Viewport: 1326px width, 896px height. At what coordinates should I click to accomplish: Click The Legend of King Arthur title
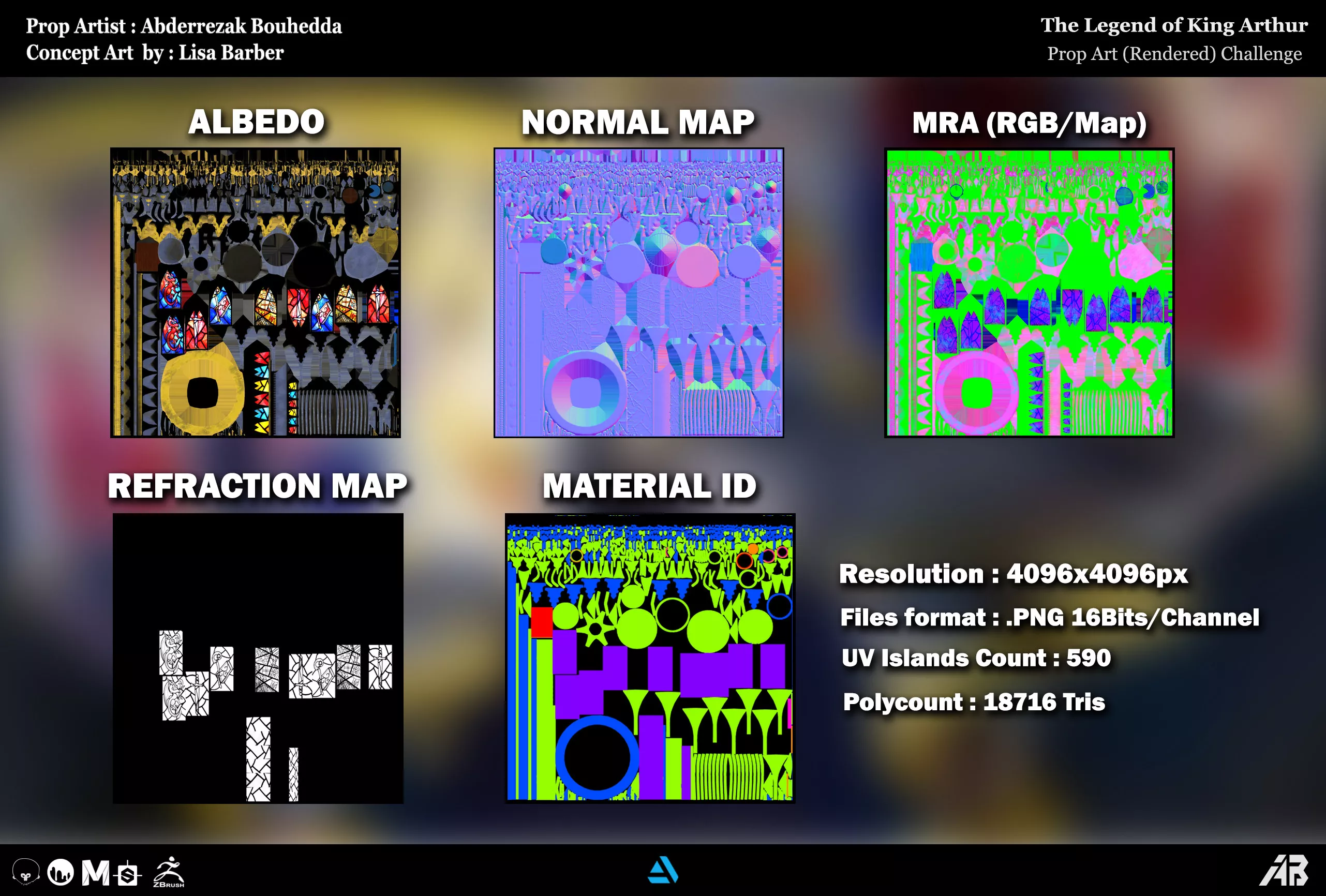click(x=1174, y=25)
